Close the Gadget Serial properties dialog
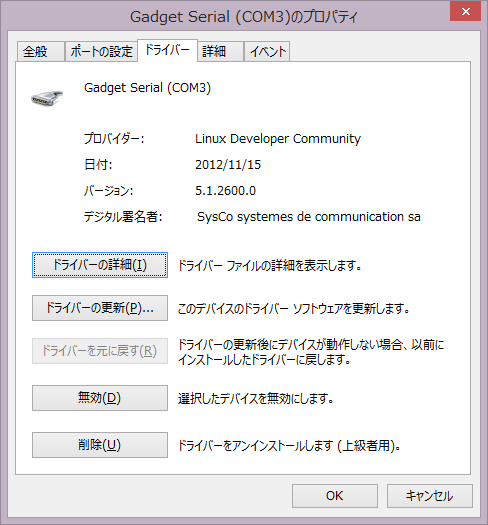The width and height of the screenshot is (488, 525). 466,12
